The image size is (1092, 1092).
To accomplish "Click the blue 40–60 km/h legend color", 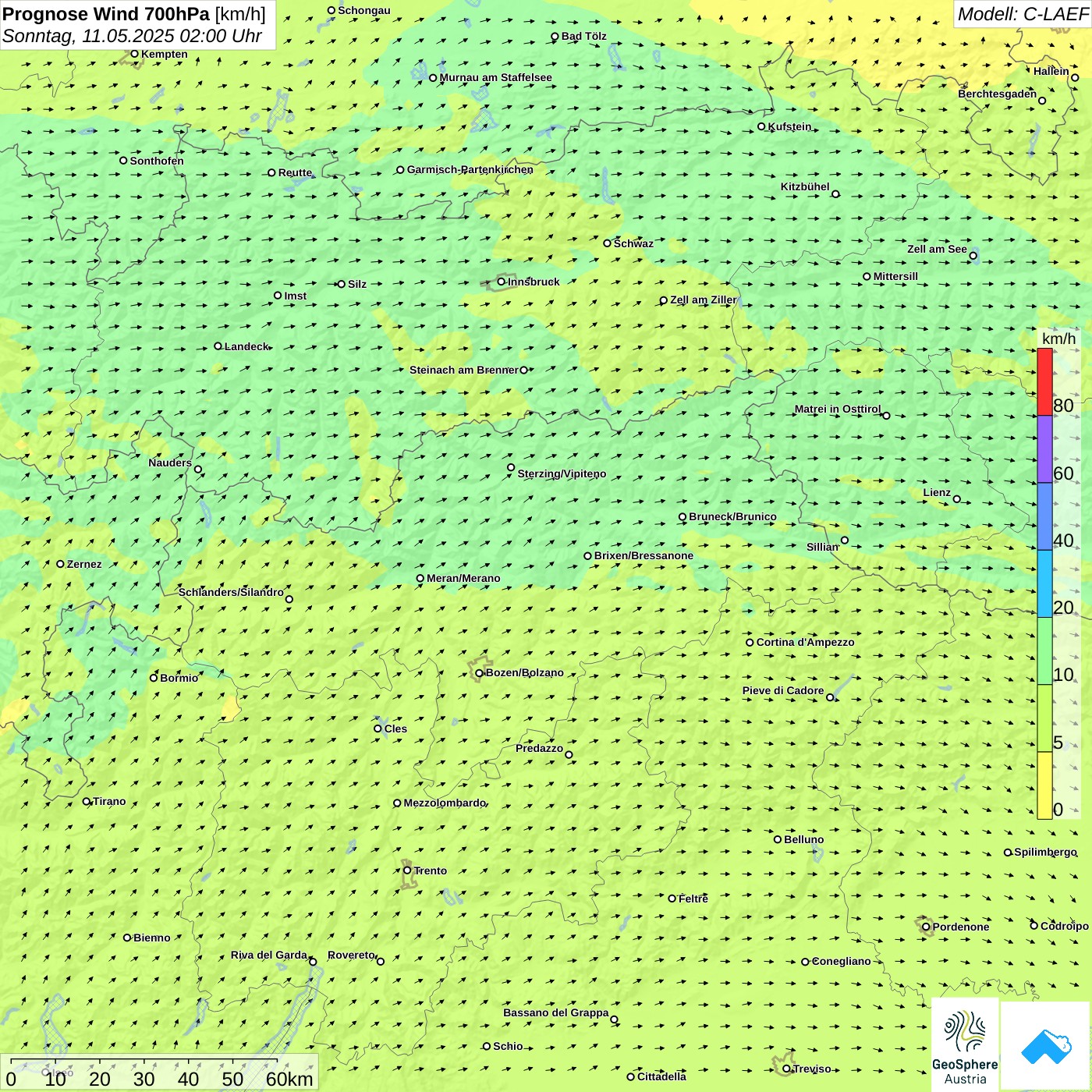I will [1044, 516].
